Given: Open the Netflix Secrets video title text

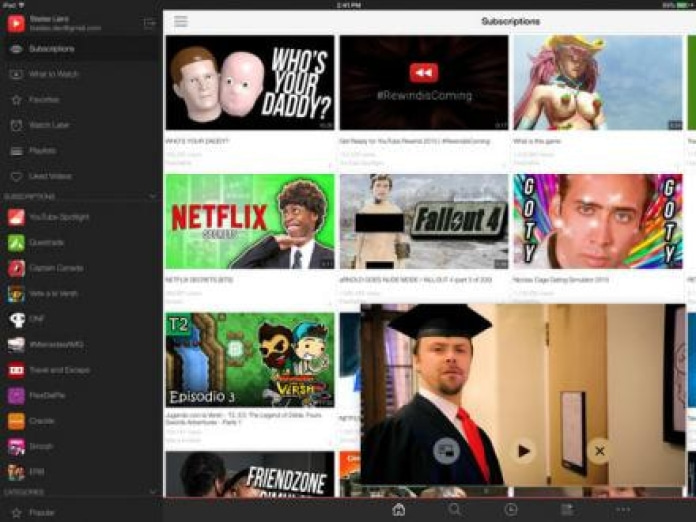Looking at the screenshot, I should (x=199, y=280).
